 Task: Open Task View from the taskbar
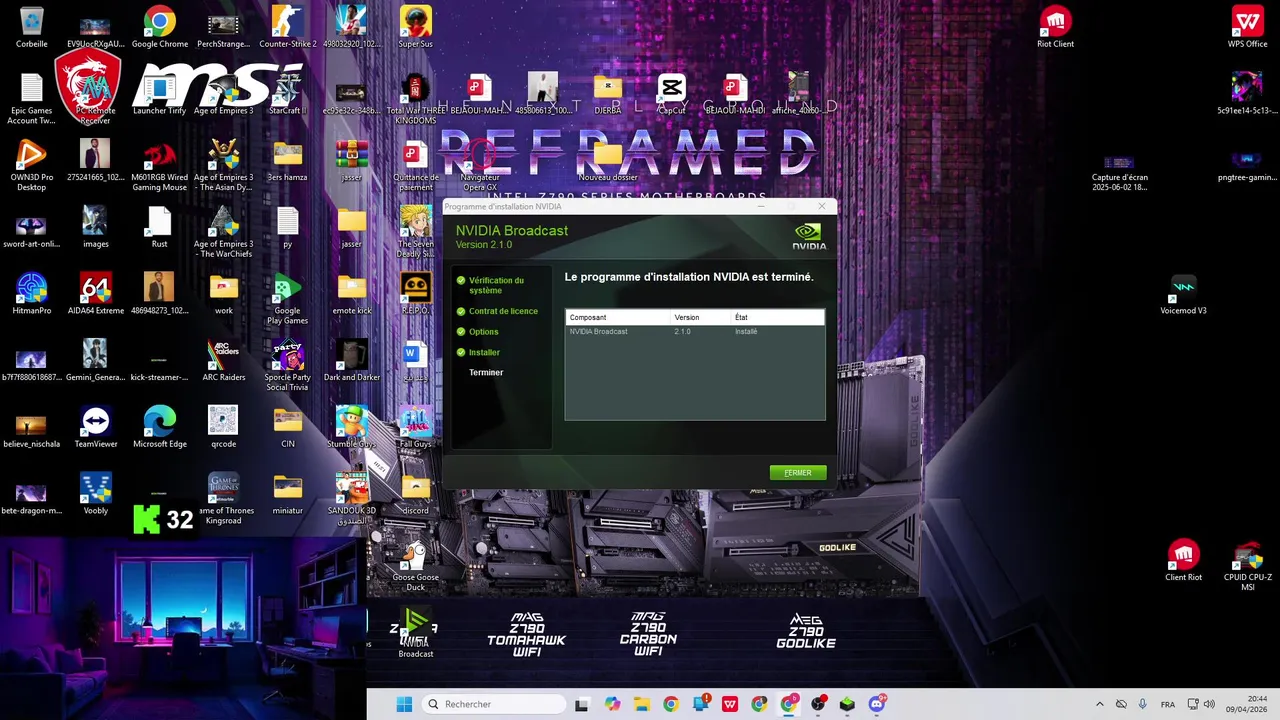582,704
